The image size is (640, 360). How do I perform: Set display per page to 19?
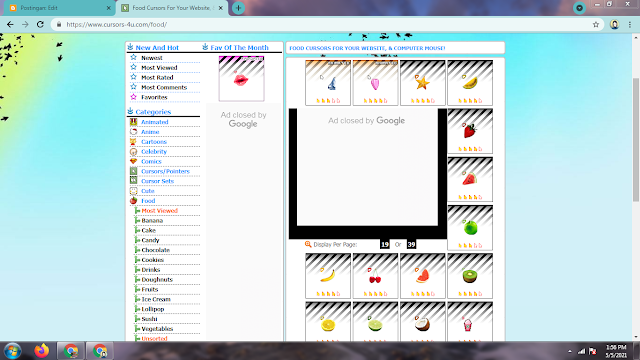(x=384, y=244)
